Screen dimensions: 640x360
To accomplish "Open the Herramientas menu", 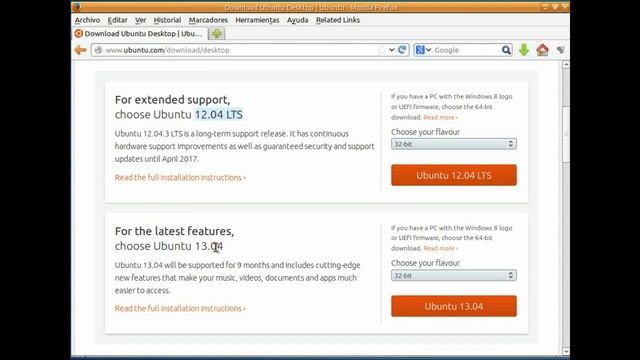I will (257, 20).
